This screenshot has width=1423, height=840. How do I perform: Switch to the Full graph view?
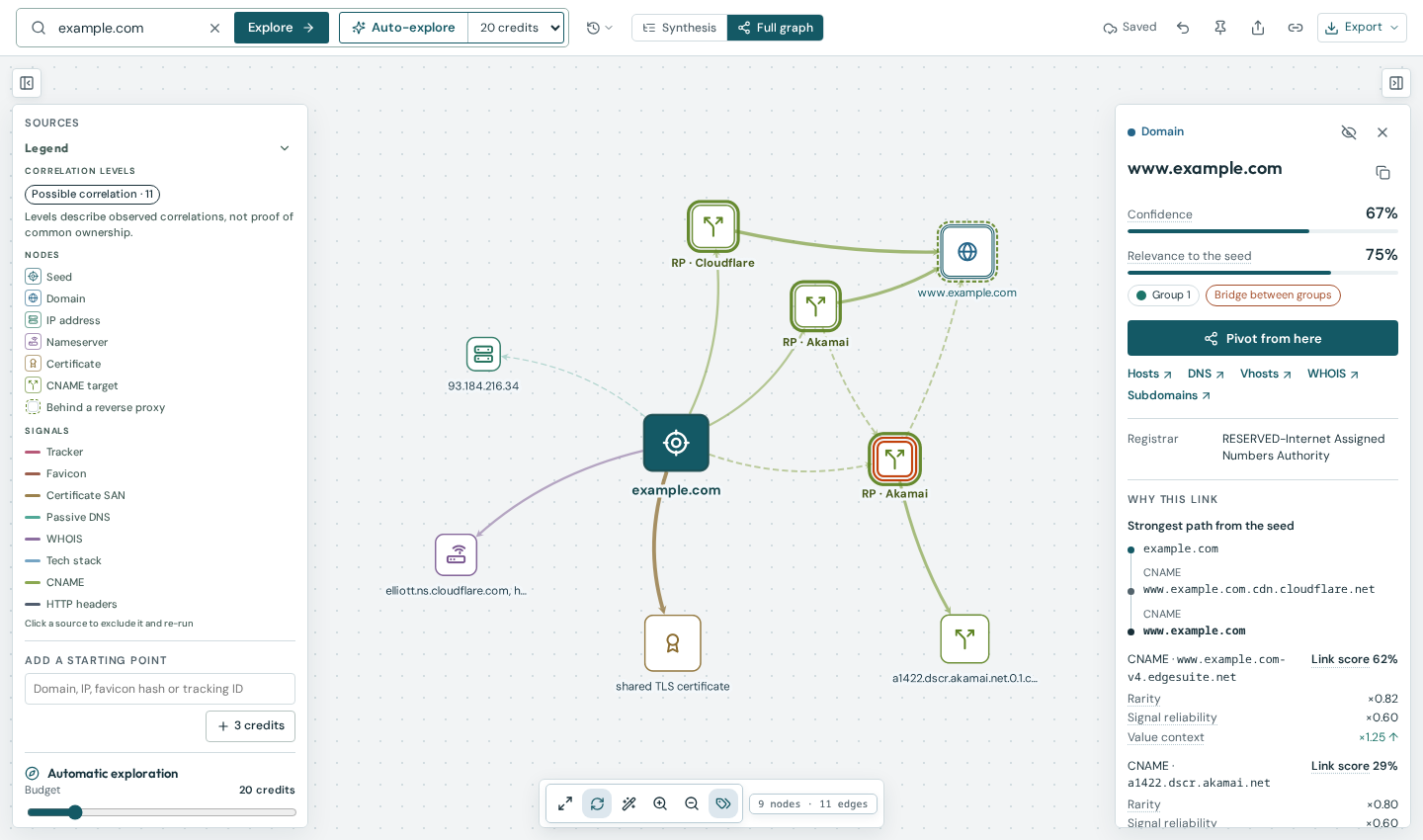[775, 28]
